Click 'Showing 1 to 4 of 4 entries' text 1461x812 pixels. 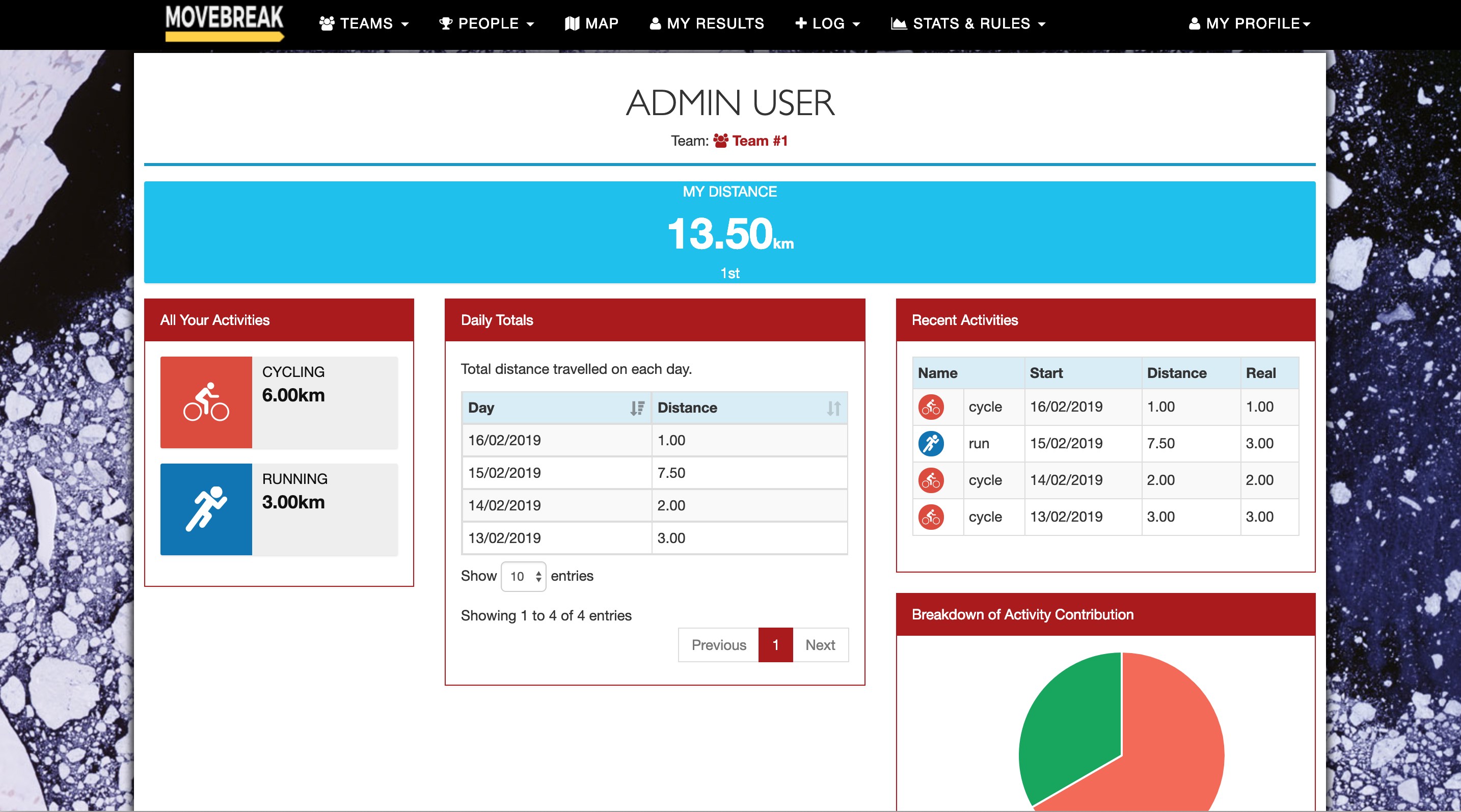point(546,616)
